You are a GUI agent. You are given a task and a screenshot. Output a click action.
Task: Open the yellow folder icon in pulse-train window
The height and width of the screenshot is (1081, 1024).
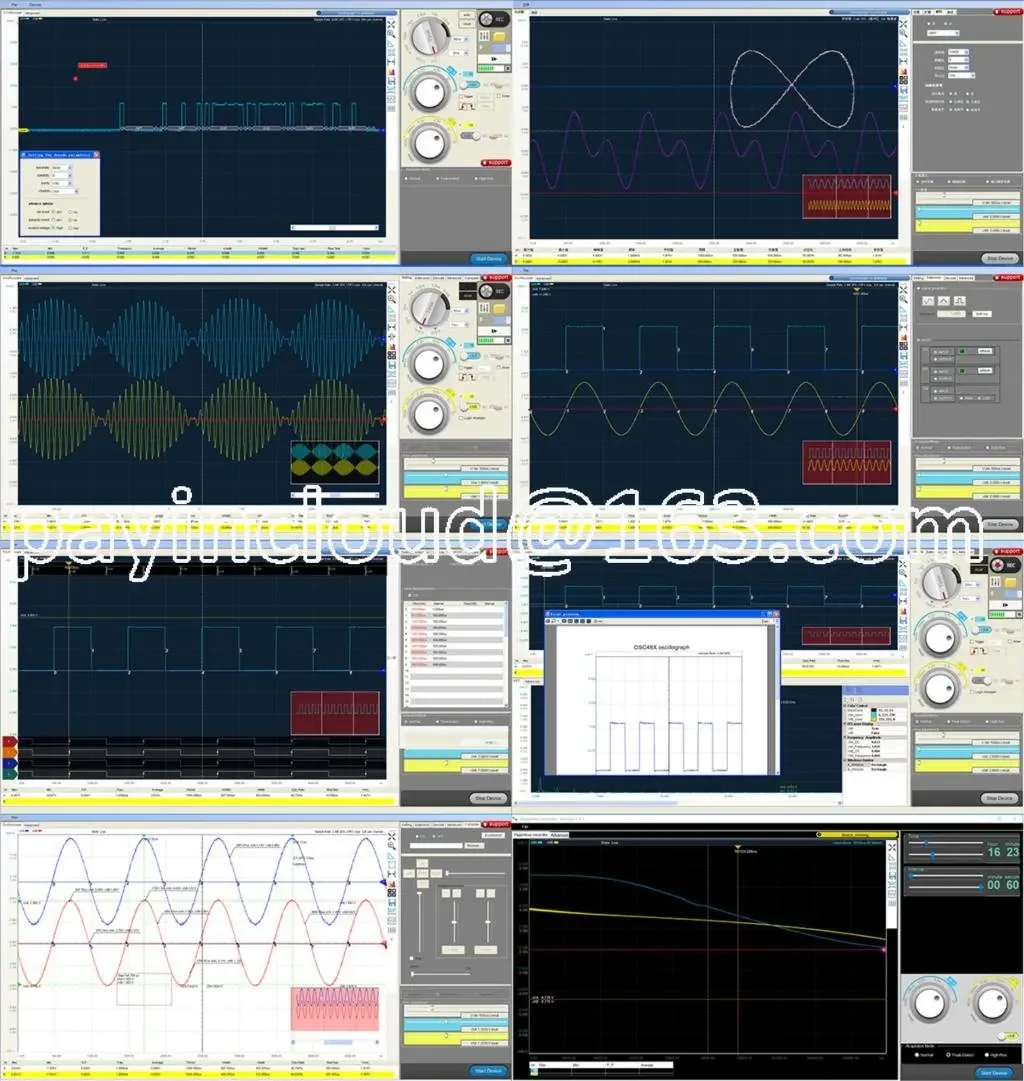click(500, 36)
